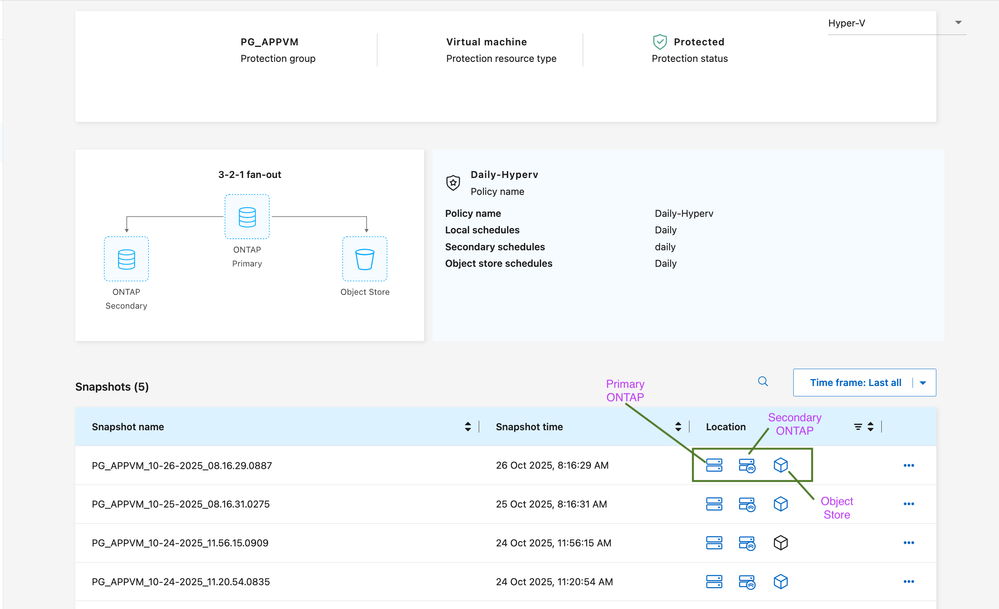Screen dimensions: 999x609
Task: Click secondary ONTAP icon for 24 Oct 11:56 snapshot
Action: point(747,543)
